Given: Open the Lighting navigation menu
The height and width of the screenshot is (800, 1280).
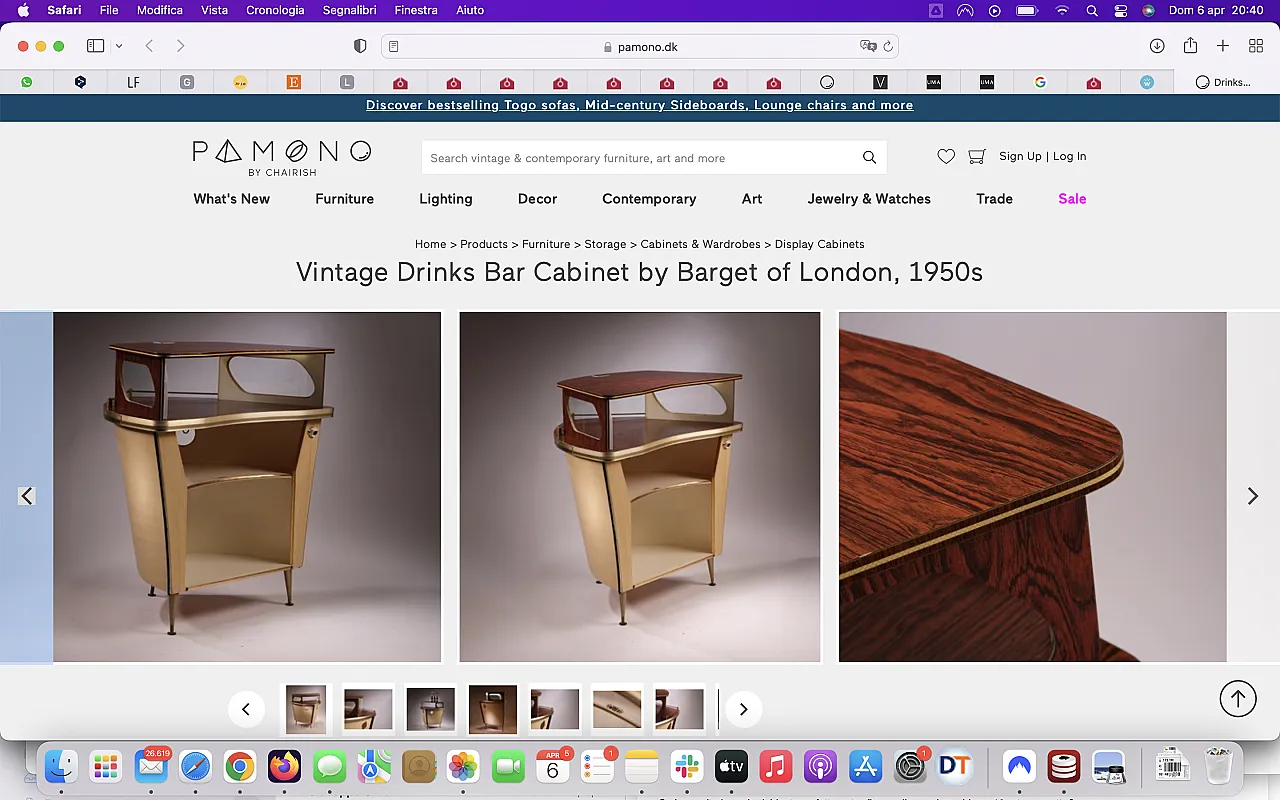Looking at the screenshot, I should [x=446, y=199].
